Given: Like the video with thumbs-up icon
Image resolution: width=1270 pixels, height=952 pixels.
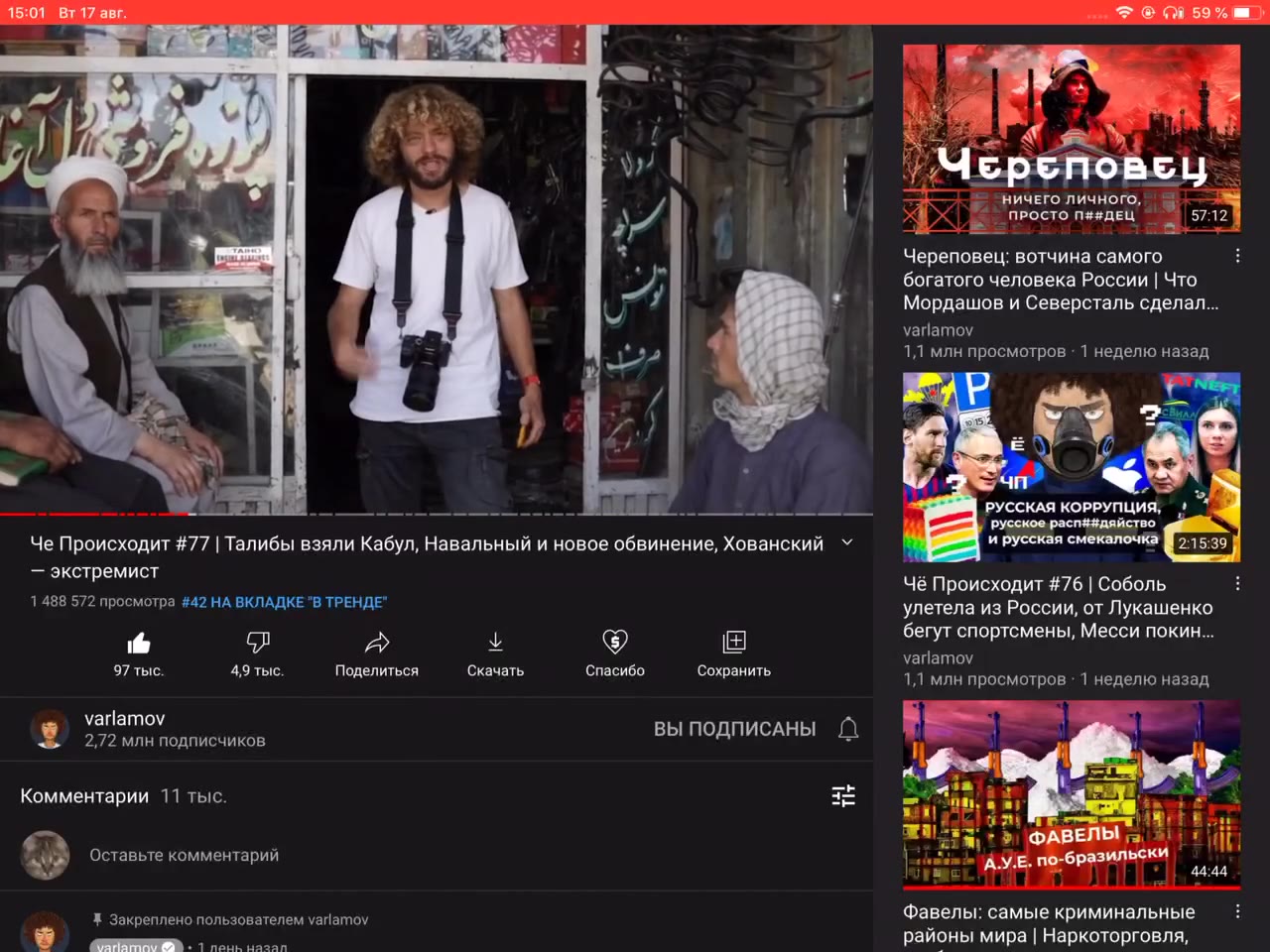Looking at the screenshot, I should click(139, 643).
